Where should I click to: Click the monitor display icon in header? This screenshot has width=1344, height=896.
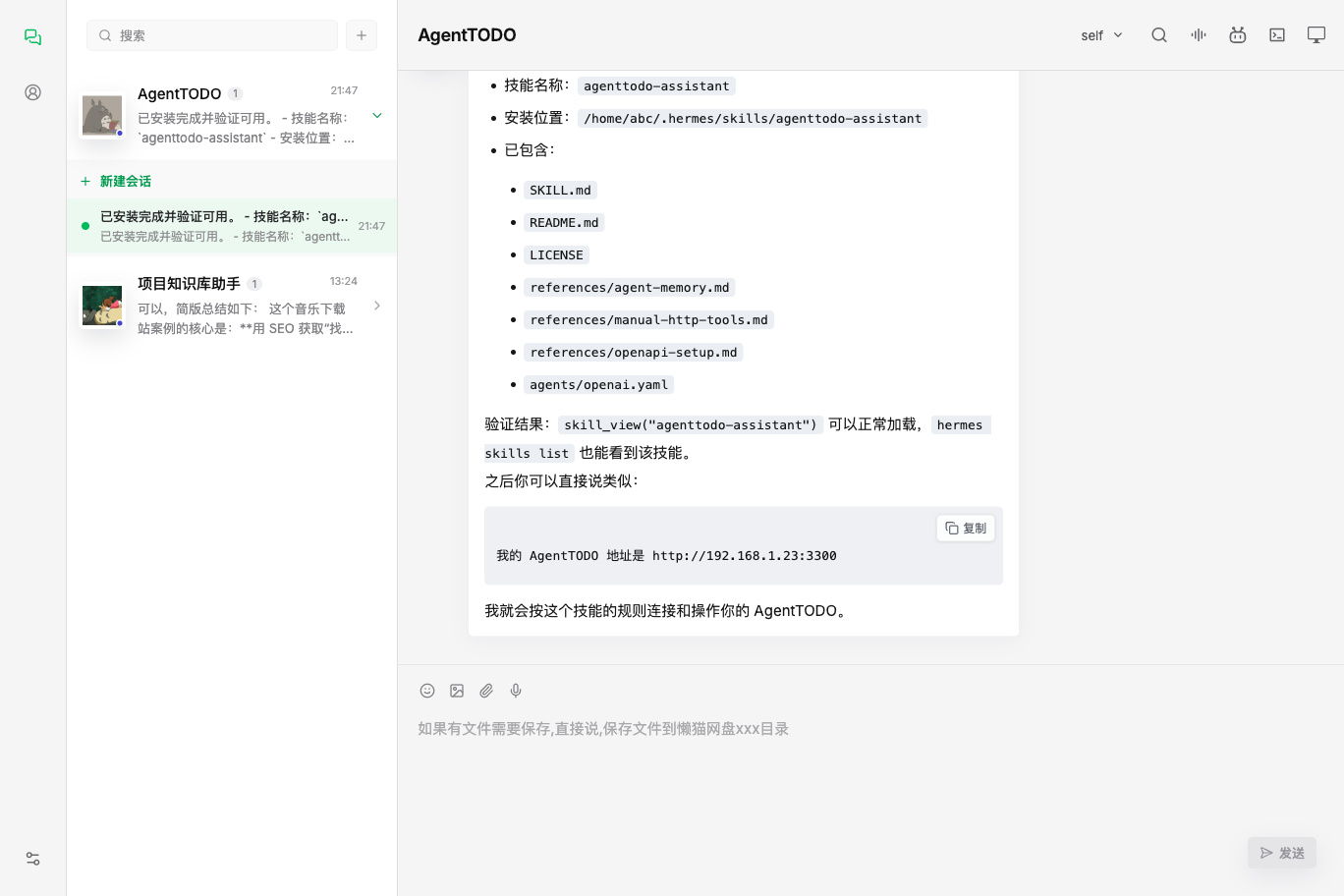click(1316, 35)
